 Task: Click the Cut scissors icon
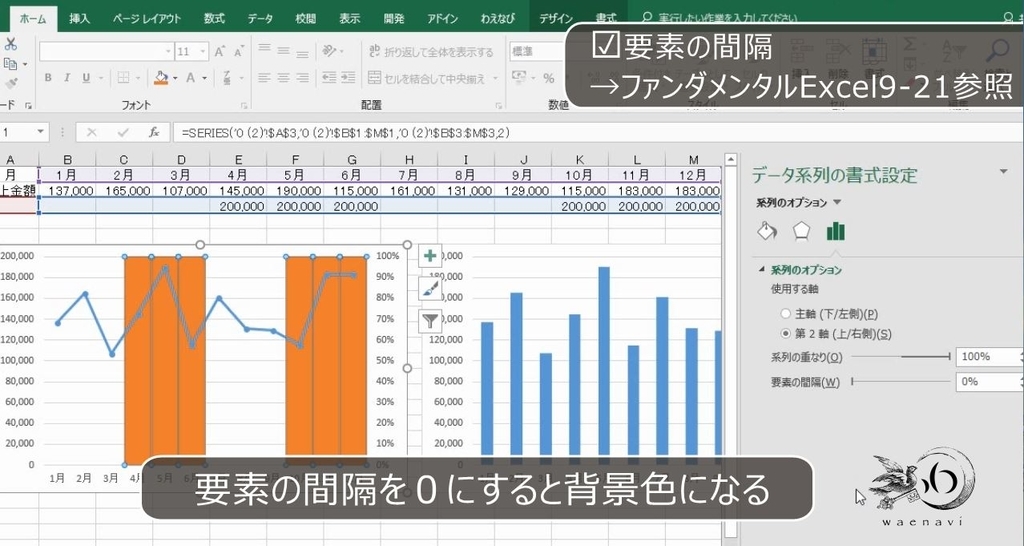coord(10,44)
